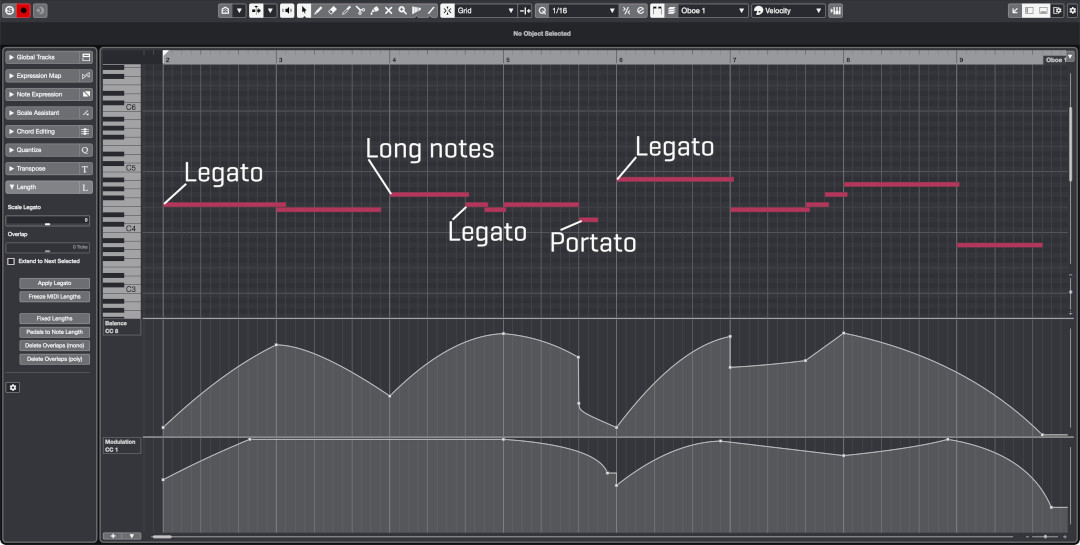Select the Erase tool
1080x545 pixels.
[332, 11]
